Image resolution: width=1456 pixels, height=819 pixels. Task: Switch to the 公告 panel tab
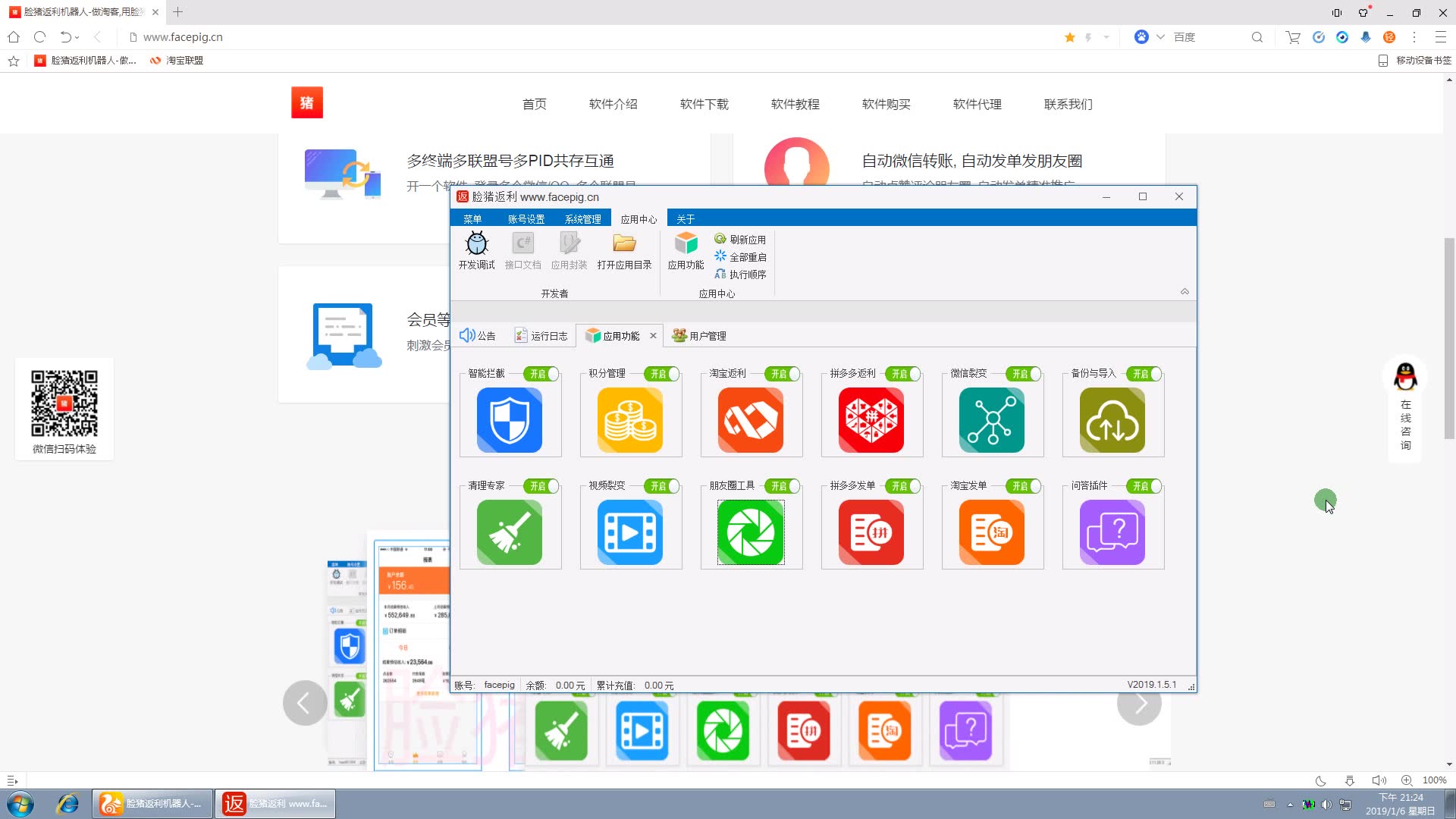click(478, 336)
